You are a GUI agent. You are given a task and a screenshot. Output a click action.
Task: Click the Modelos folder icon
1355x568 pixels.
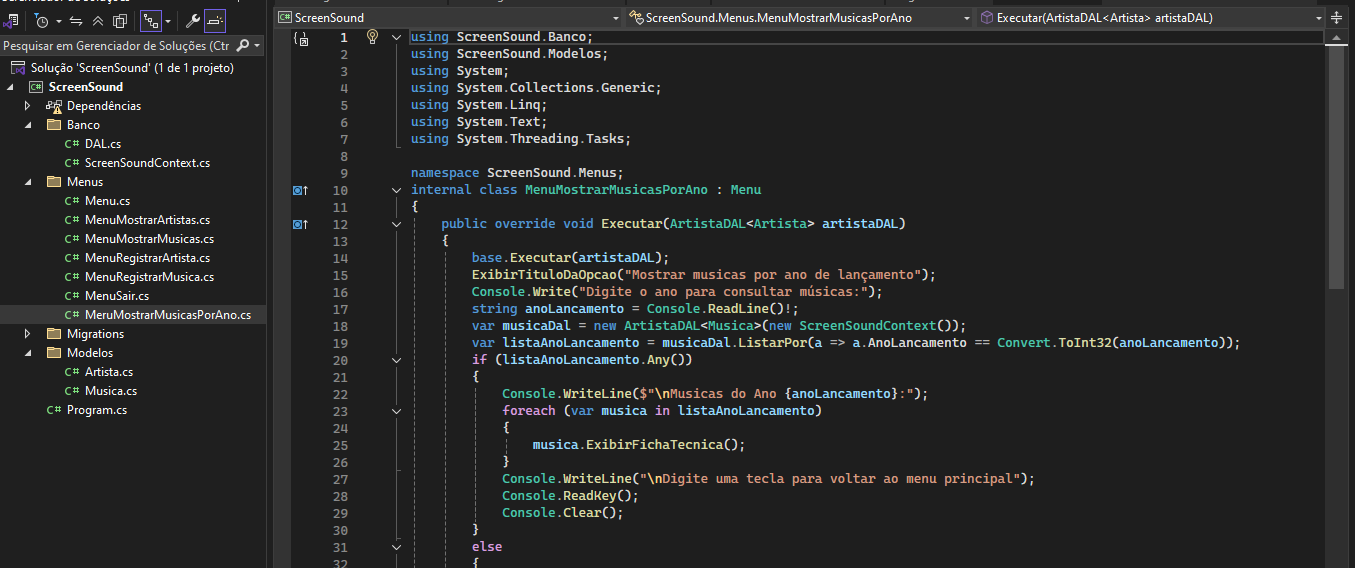click(x=54, y=353)
